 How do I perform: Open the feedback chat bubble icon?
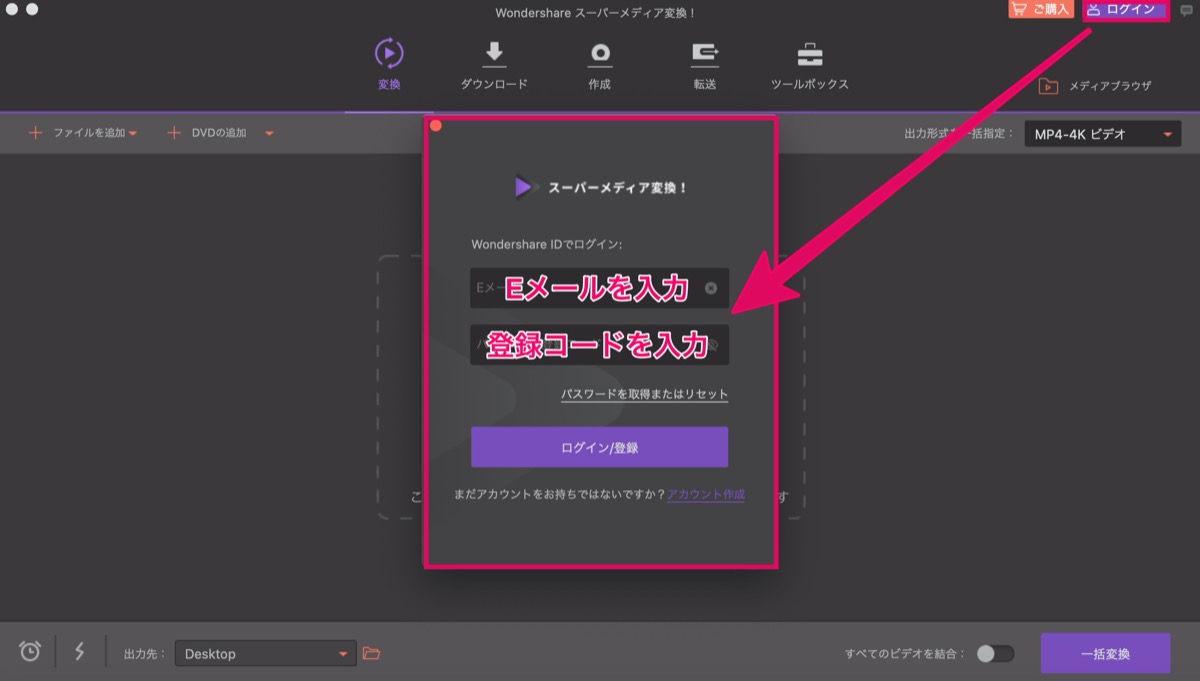coord(1186,9)
